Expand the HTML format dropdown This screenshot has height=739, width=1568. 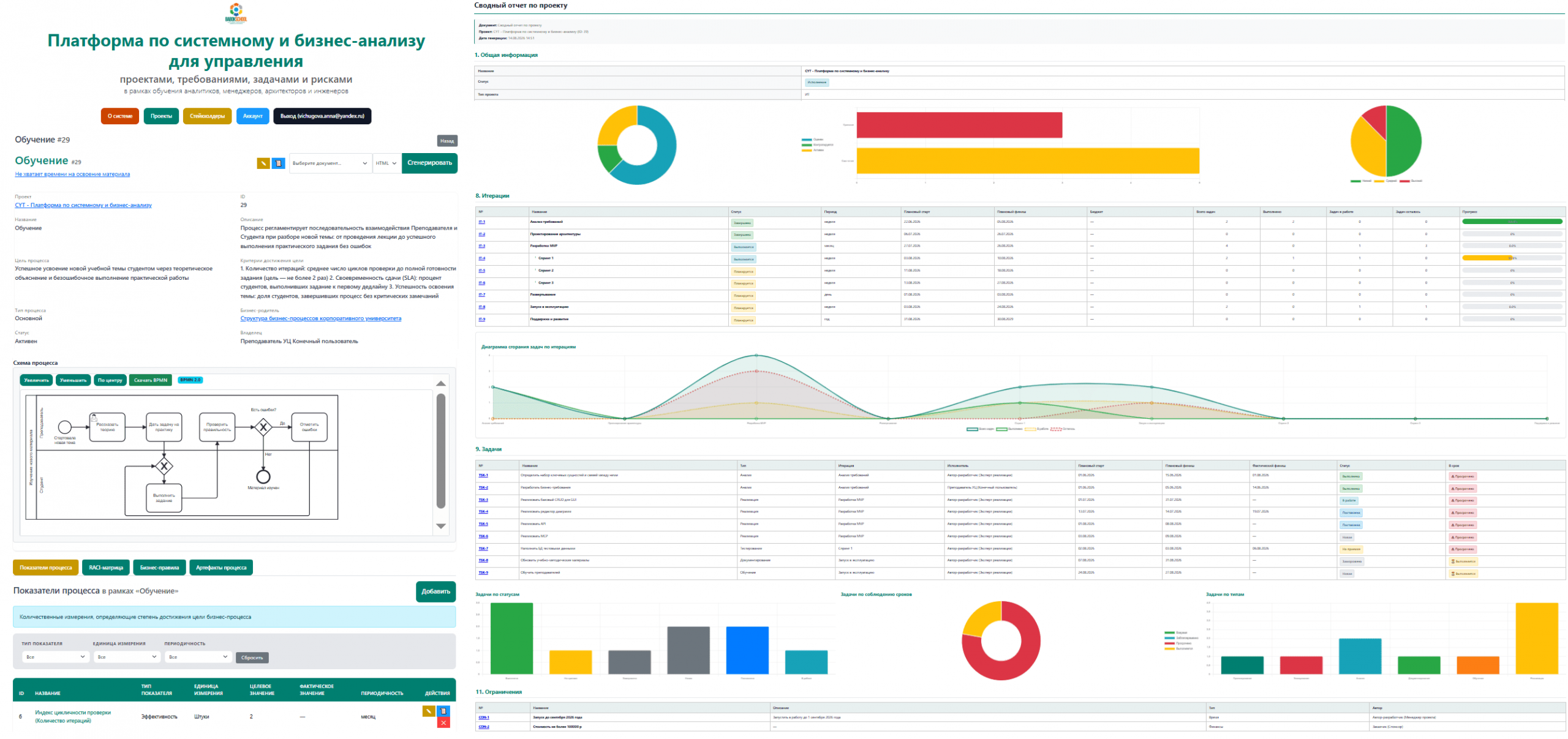[x=386, y=163]
